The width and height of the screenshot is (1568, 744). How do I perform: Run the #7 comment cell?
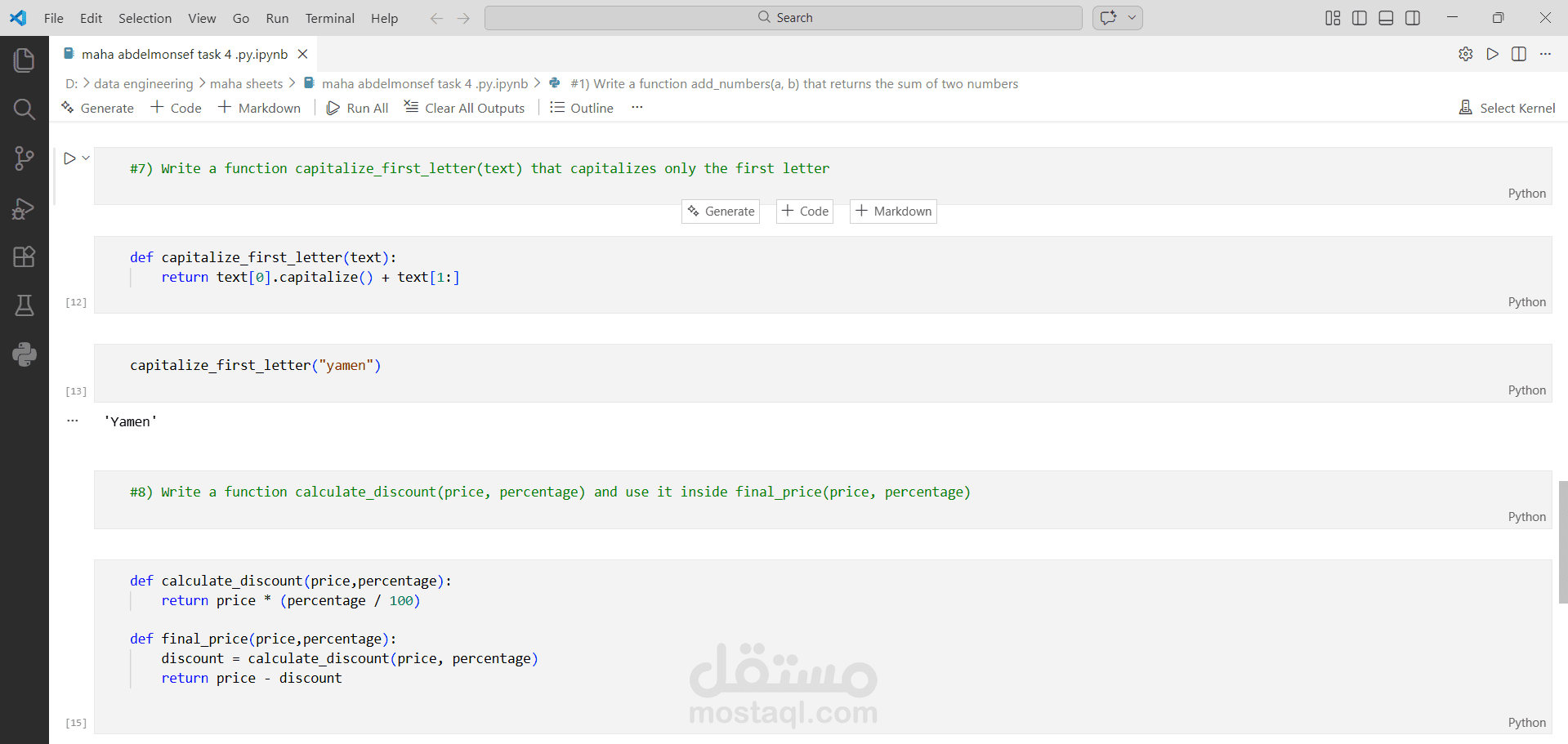point(69,158)
